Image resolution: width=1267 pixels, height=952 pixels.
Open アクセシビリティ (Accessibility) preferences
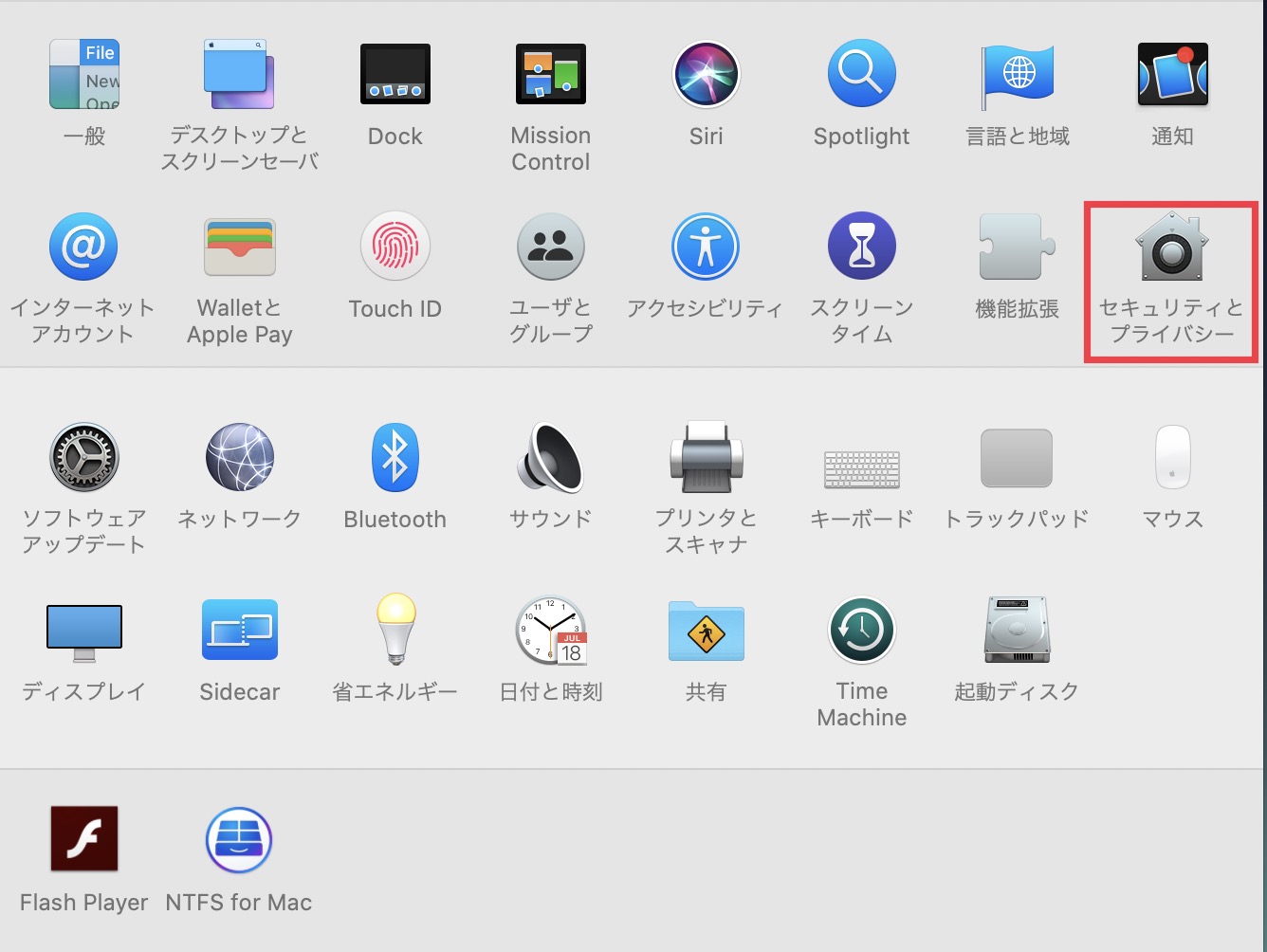(x=707, y=247)
